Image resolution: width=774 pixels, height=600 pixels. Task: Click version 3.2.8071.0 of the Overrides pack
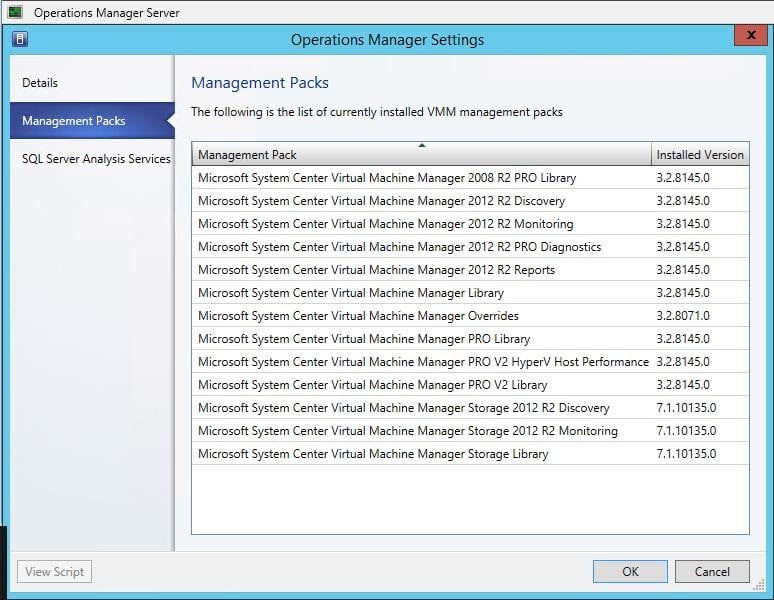pyautogui.click(x=683, y=316)
